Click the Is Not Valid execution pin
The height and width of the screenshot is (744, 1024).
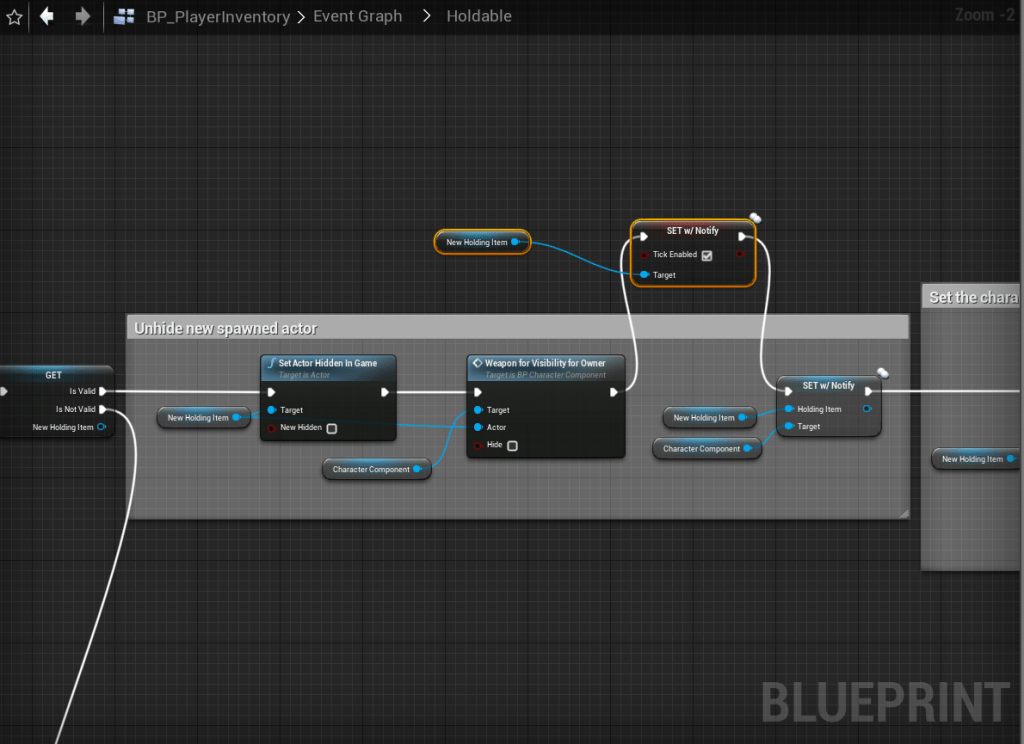point(103,409)
